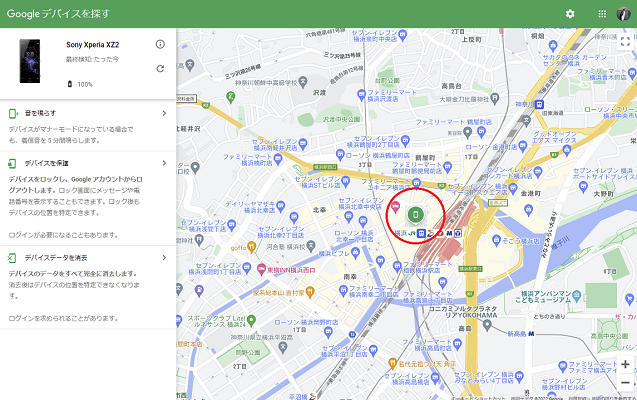Click the 音を鳴らす phone sound icon
The height and width of the screenshot is (400, 637).
(x=13, y=113)
